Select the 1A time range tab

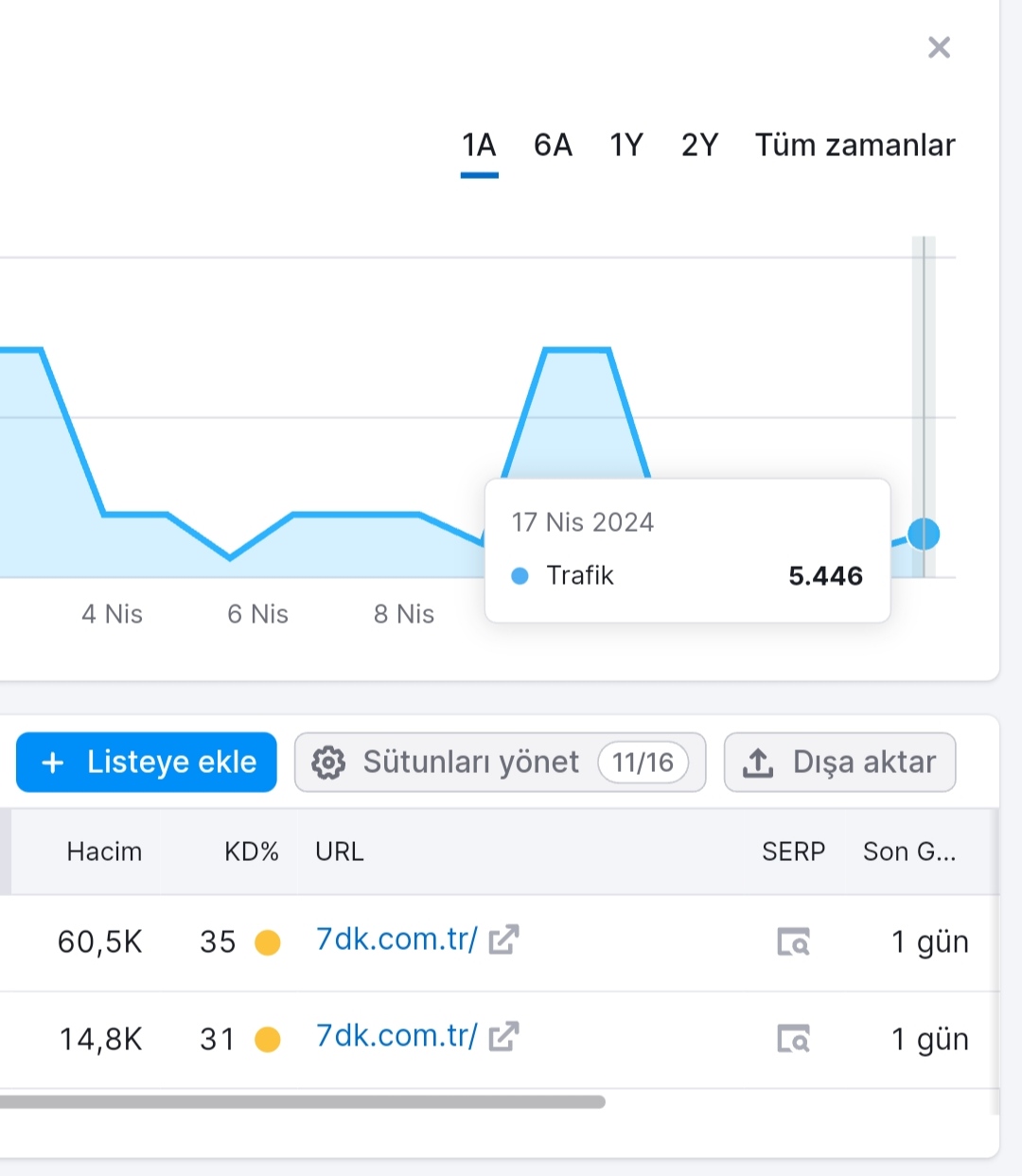[479, 146]
